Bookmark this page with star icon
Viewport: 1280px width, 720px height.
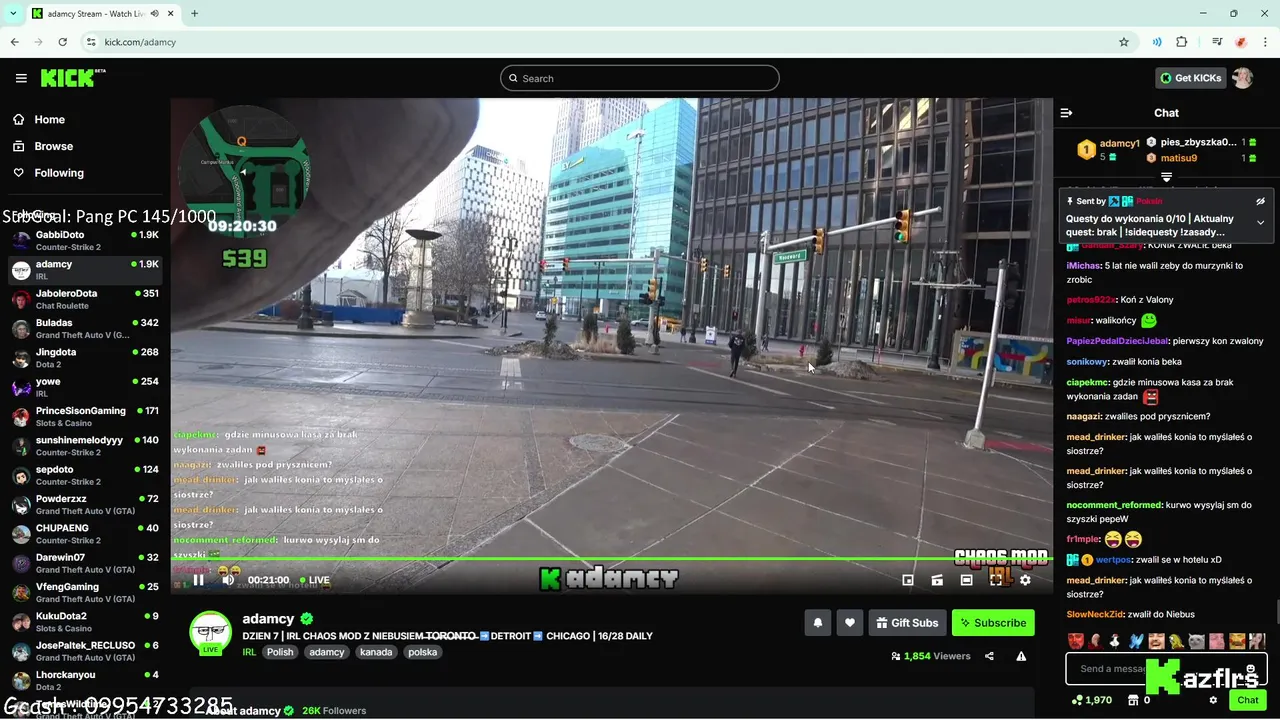(x=1124, y=42)
